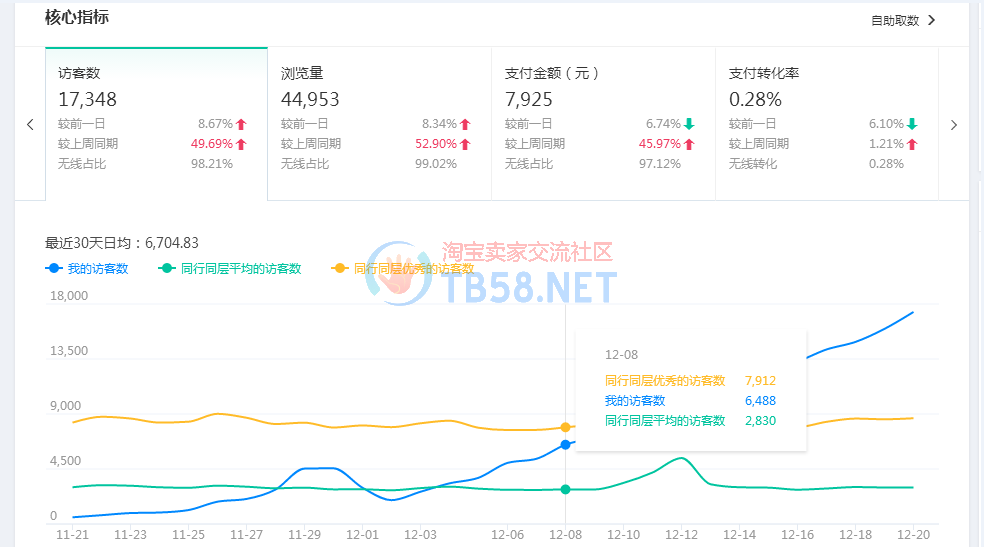Click the left carousel arrow beside 访客数
The image size is (984, 547).
tap(30, 125)
